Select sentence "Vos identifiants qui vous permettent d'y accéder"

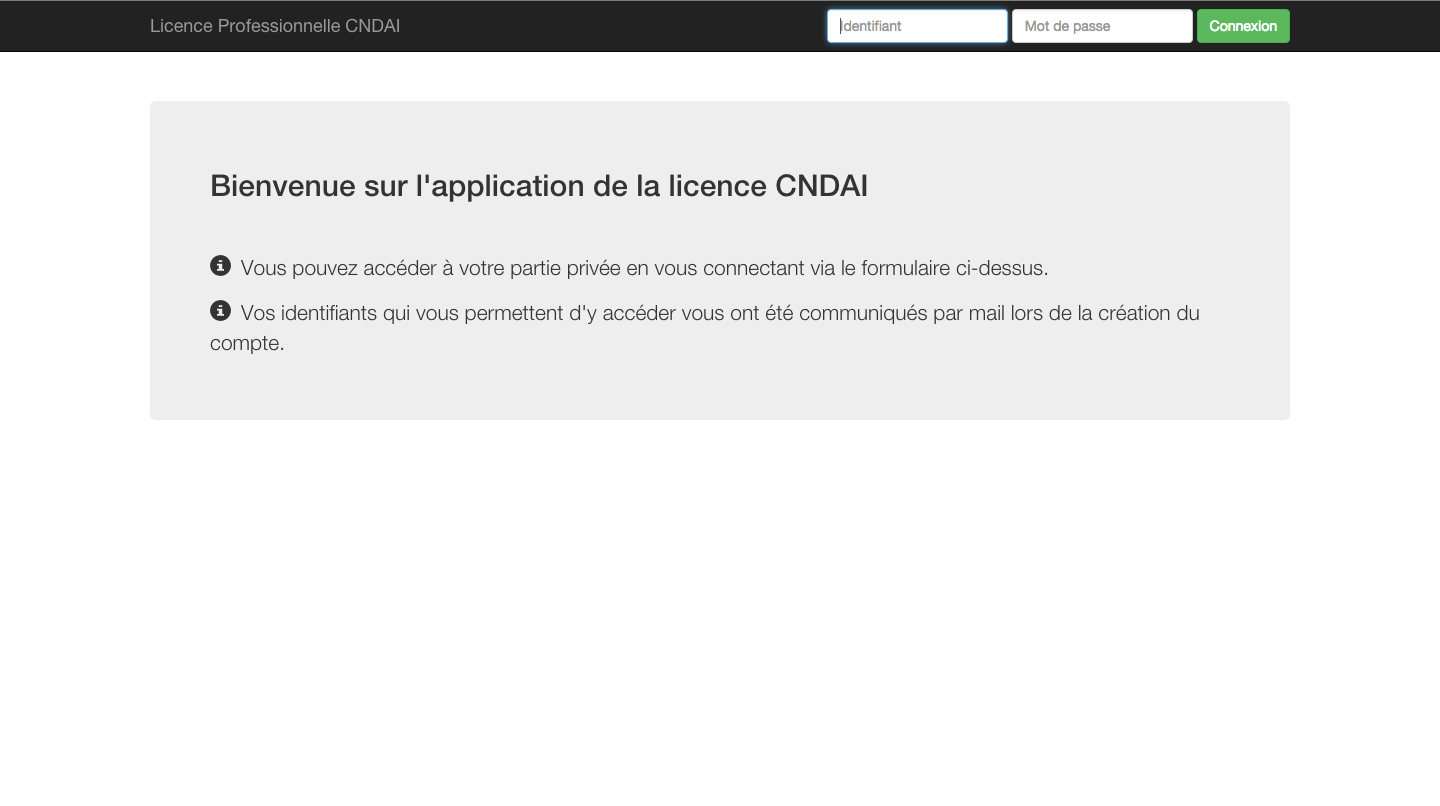[705, 328]
